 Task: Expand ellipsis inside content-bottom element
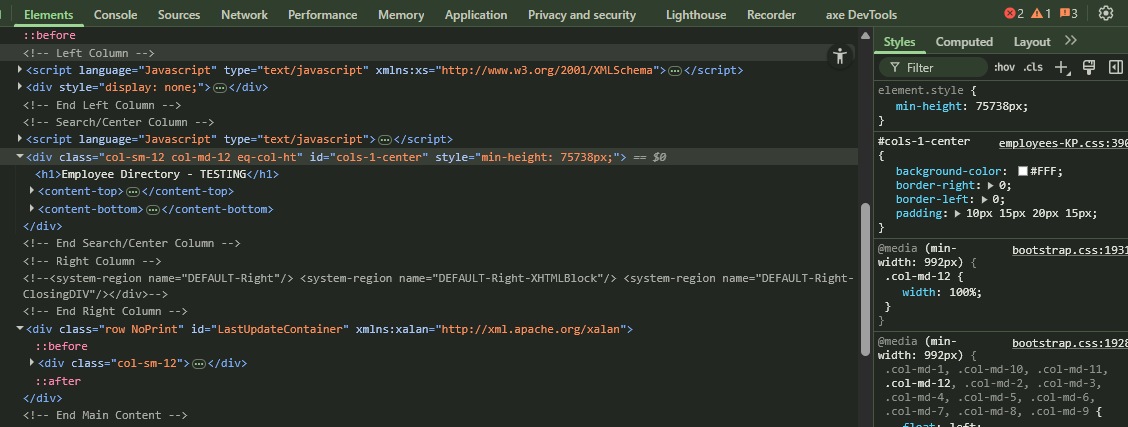(x=153, y=210)
